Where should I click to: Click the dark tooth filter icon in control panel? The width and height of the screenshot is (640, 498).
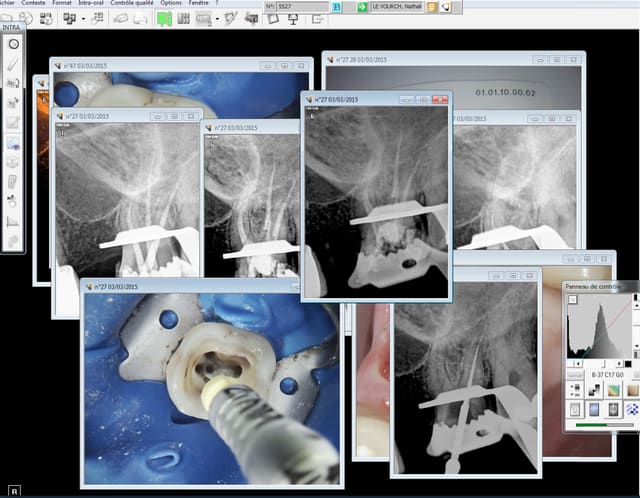[613, 409]
